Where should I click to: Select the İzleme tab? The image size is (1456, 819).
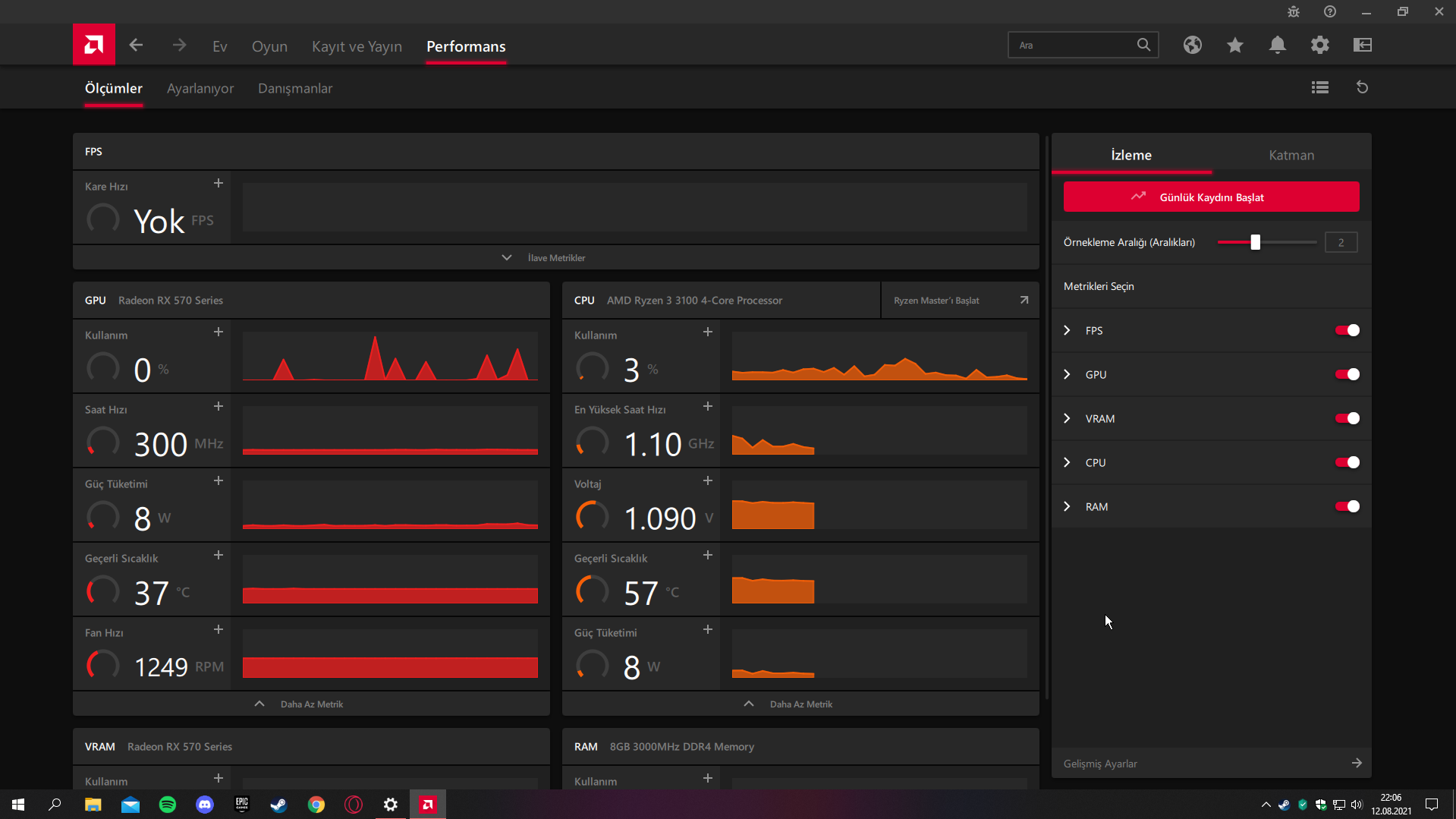[1131, 155]
